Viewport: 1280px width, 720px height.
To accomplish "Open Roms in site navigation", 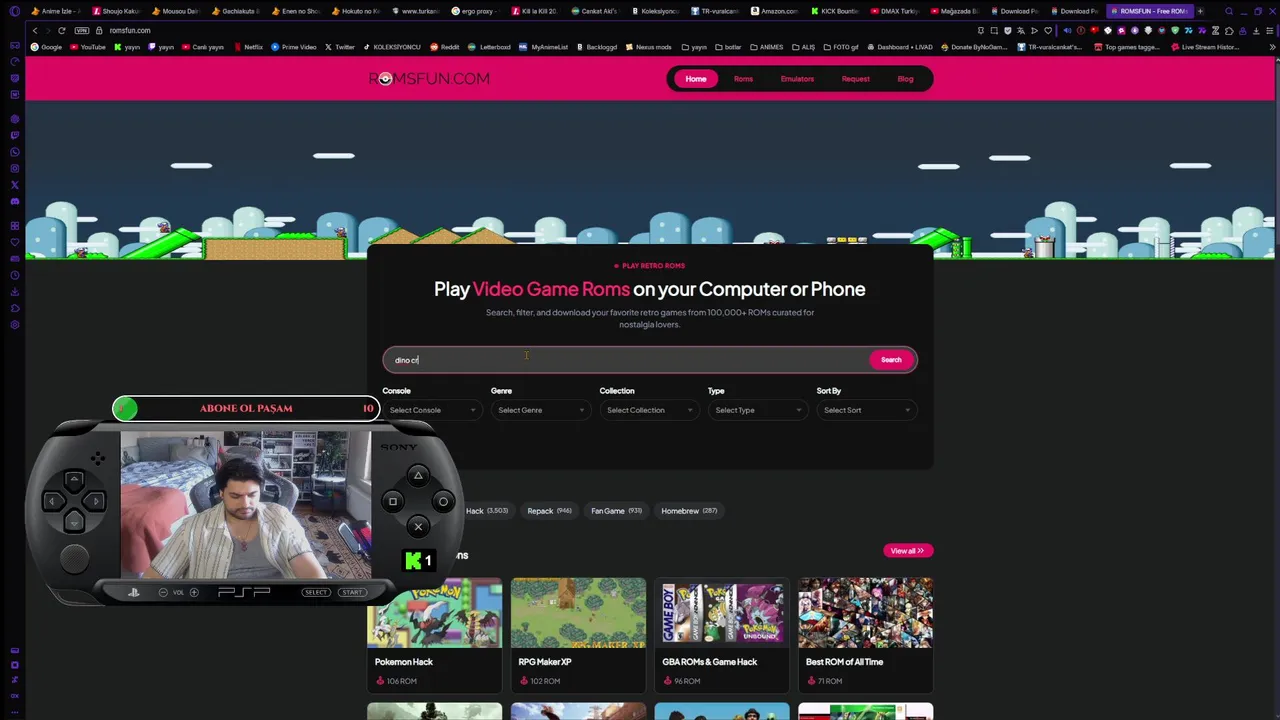I will (x=743, y=79).
